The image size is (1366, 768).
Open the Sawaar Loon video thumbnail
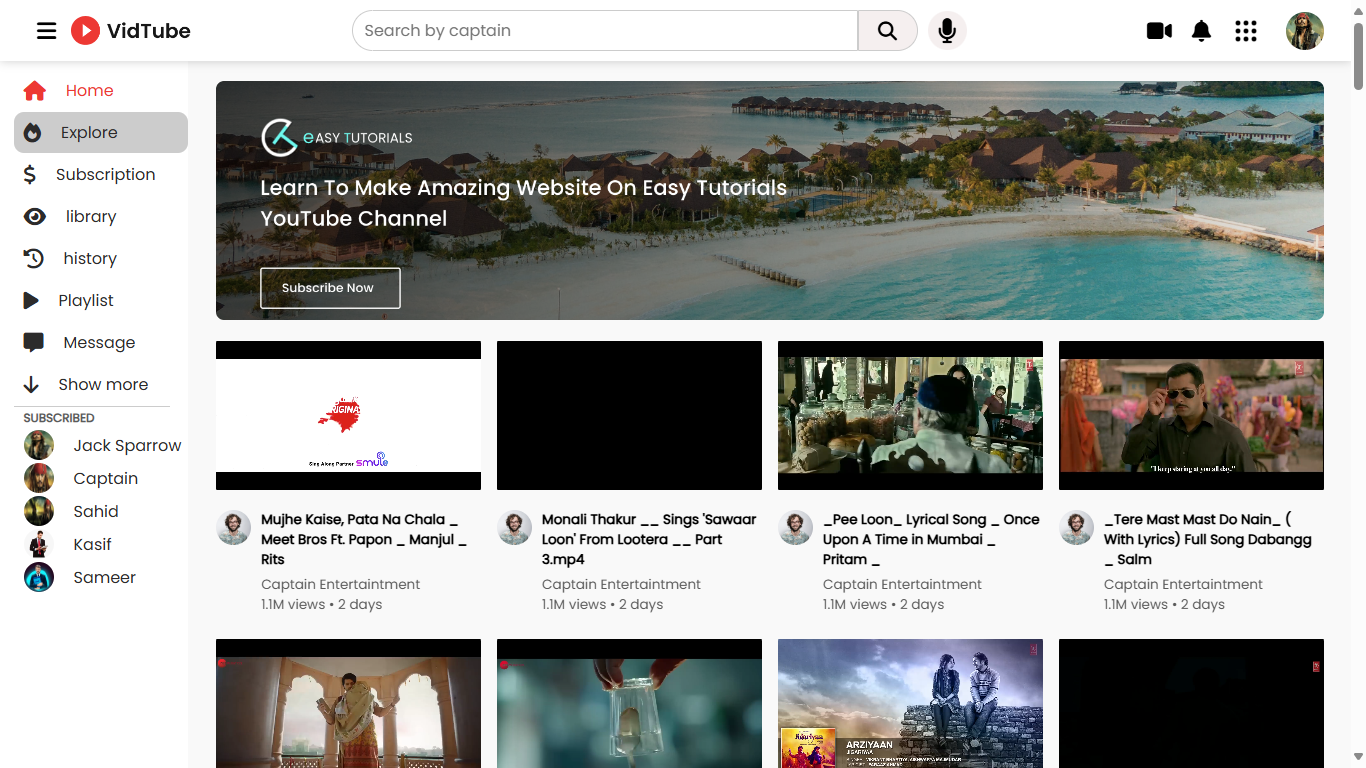629,415
